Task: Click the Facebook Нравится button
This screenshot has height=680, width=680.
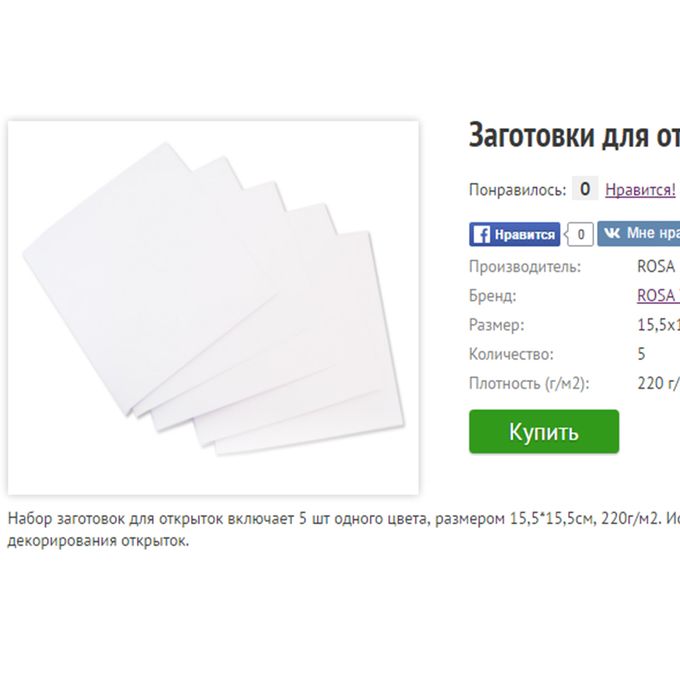Action: 514,234
